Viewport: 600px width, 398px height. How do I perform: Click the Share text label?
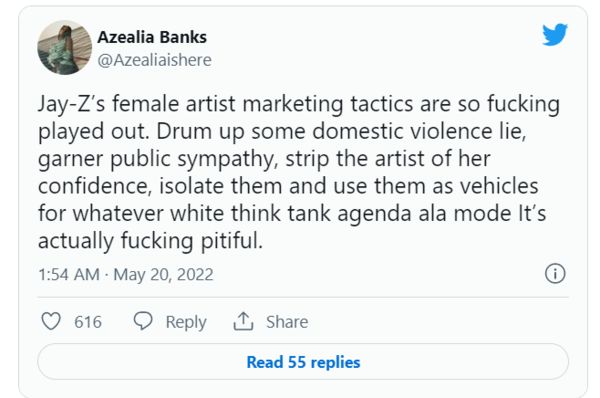click(287, 322)
